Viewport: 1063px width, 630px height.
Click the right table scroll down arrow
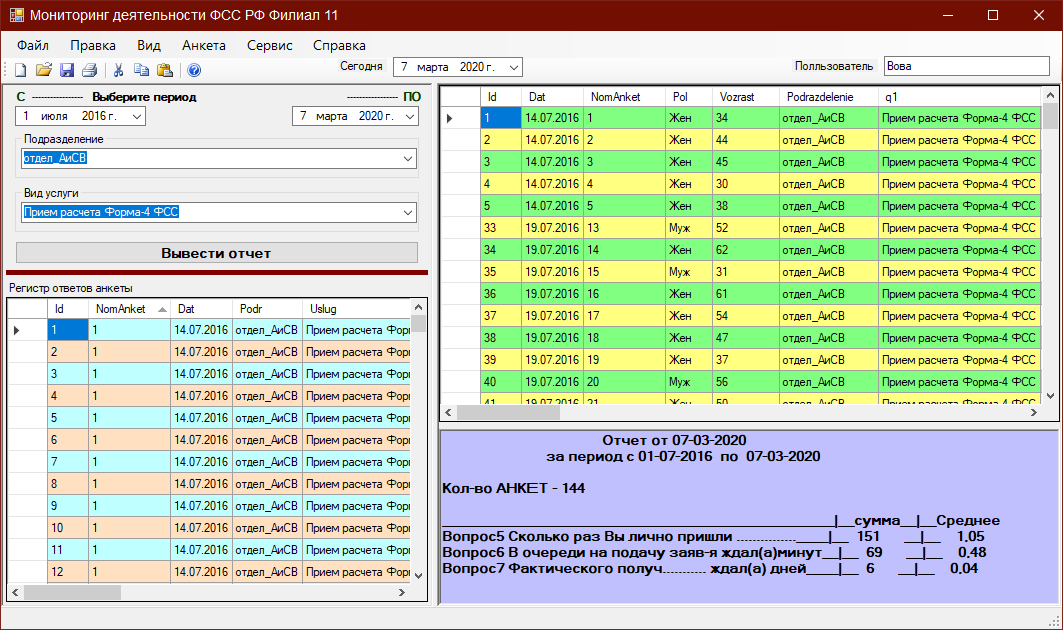coord(1049,396)
